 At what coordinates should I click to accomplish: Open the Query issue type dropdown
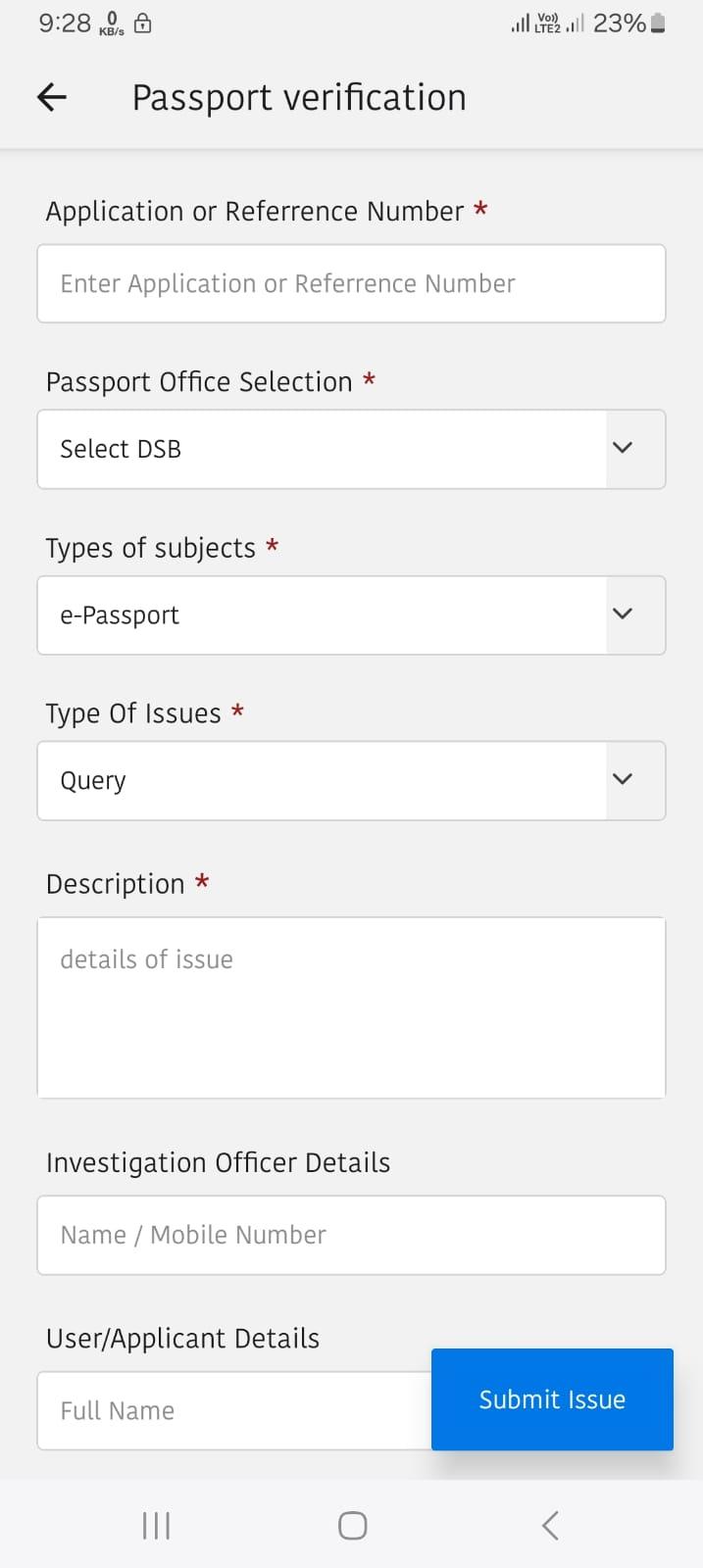point(351,780)
